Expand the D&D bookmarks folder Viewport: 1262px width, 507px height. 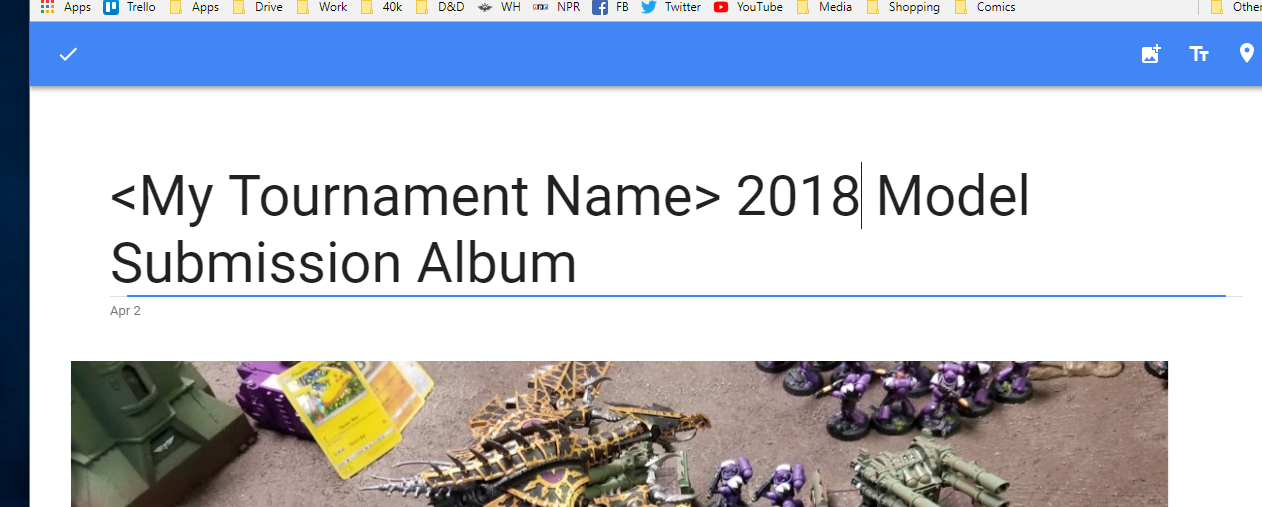pos(440,7)
